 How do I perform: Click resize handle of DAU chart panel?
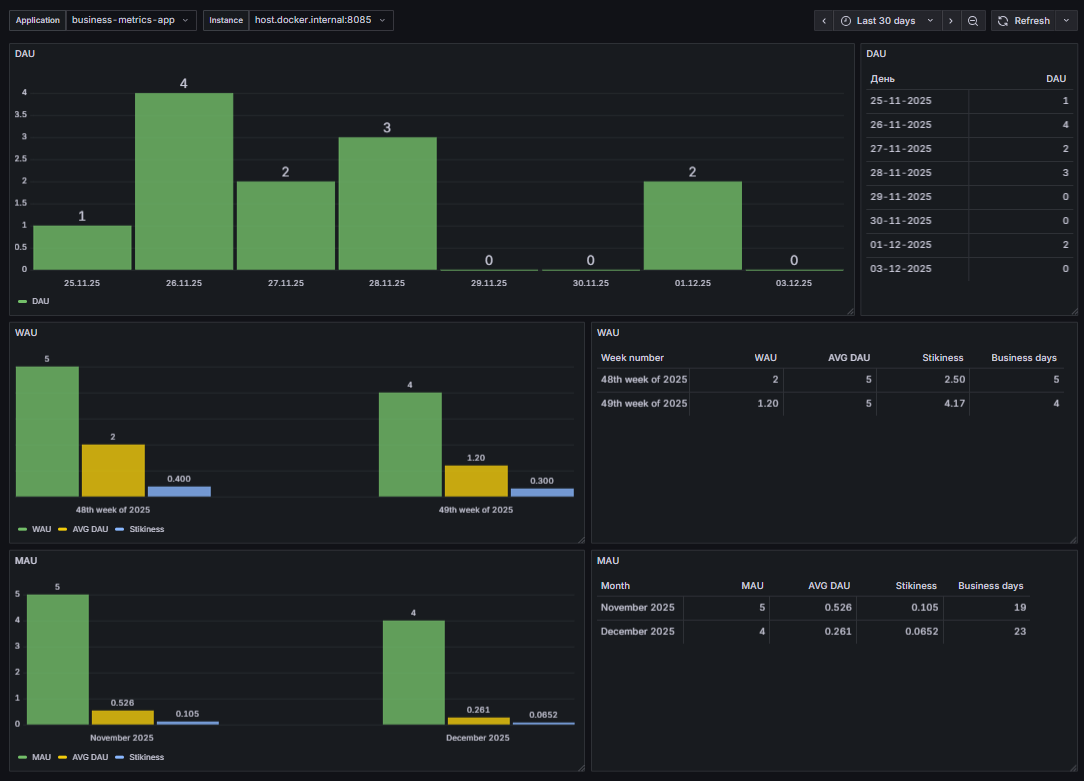click(x=850, y=311)
